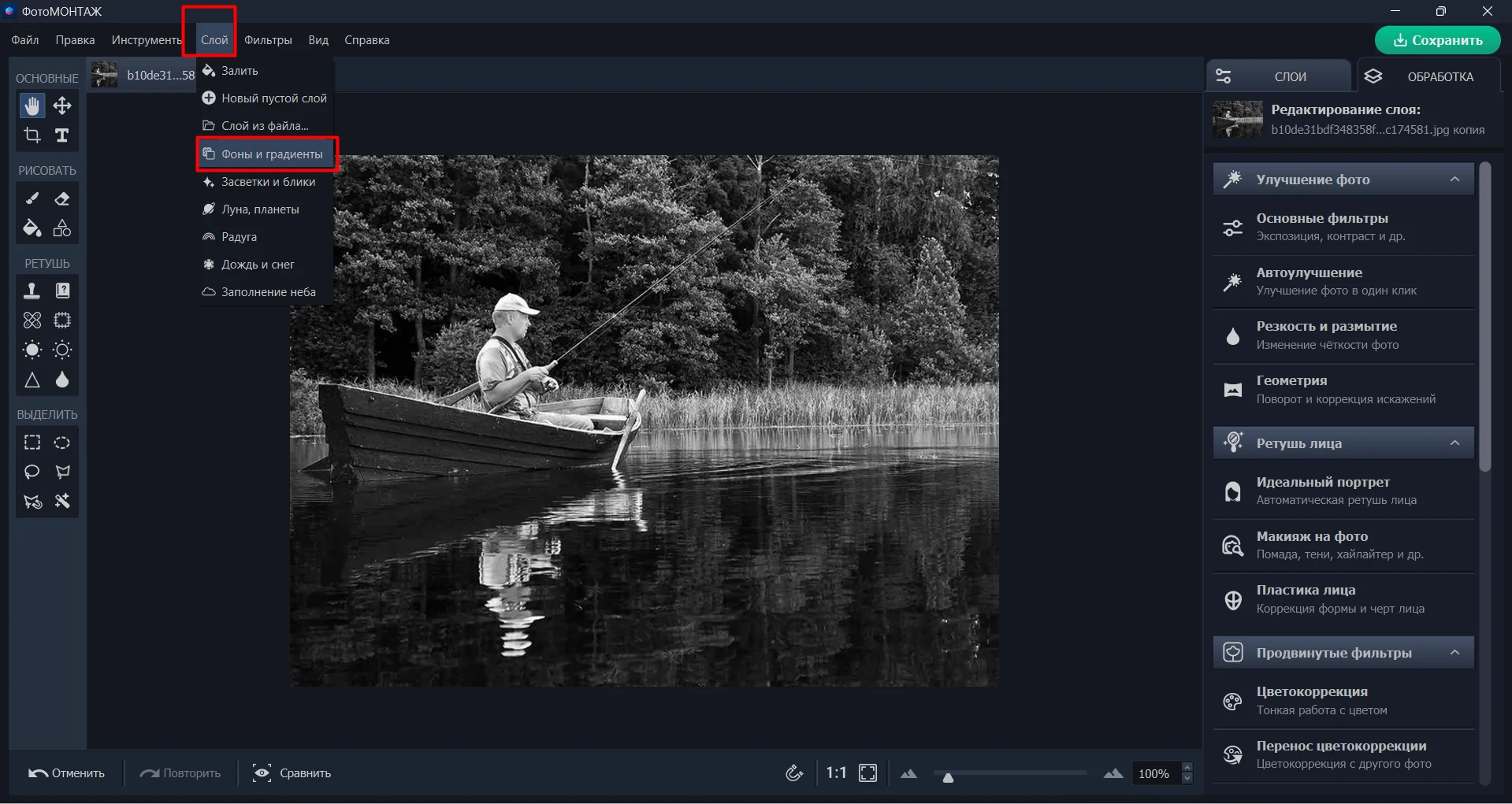Screen dimensions: 1512x804
Task: Click the 100% zoom input field
Action: click(x=1155, y=773)
